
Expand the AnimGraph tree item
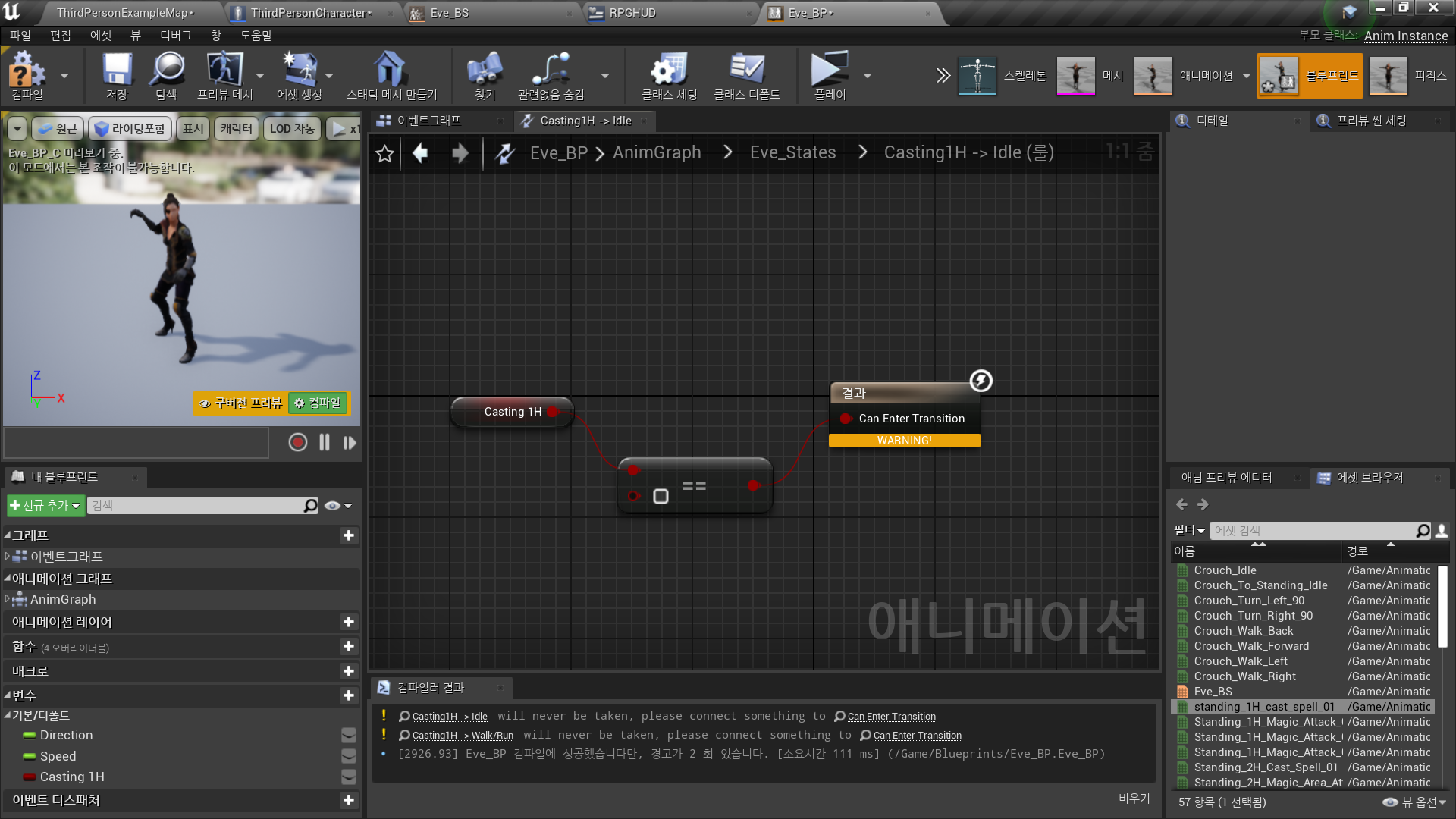coord(7,599)
